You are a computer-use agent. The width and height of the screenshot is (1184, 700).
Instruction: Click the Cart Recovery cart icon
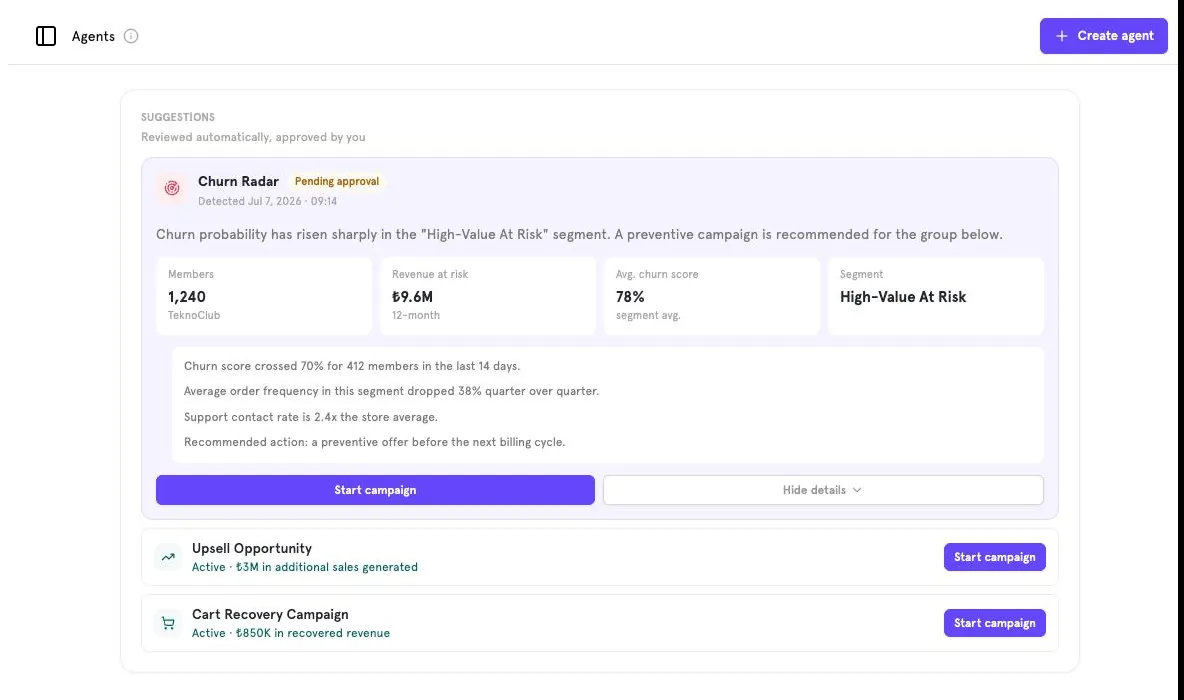pyautogui.click(x=168, y=623)
